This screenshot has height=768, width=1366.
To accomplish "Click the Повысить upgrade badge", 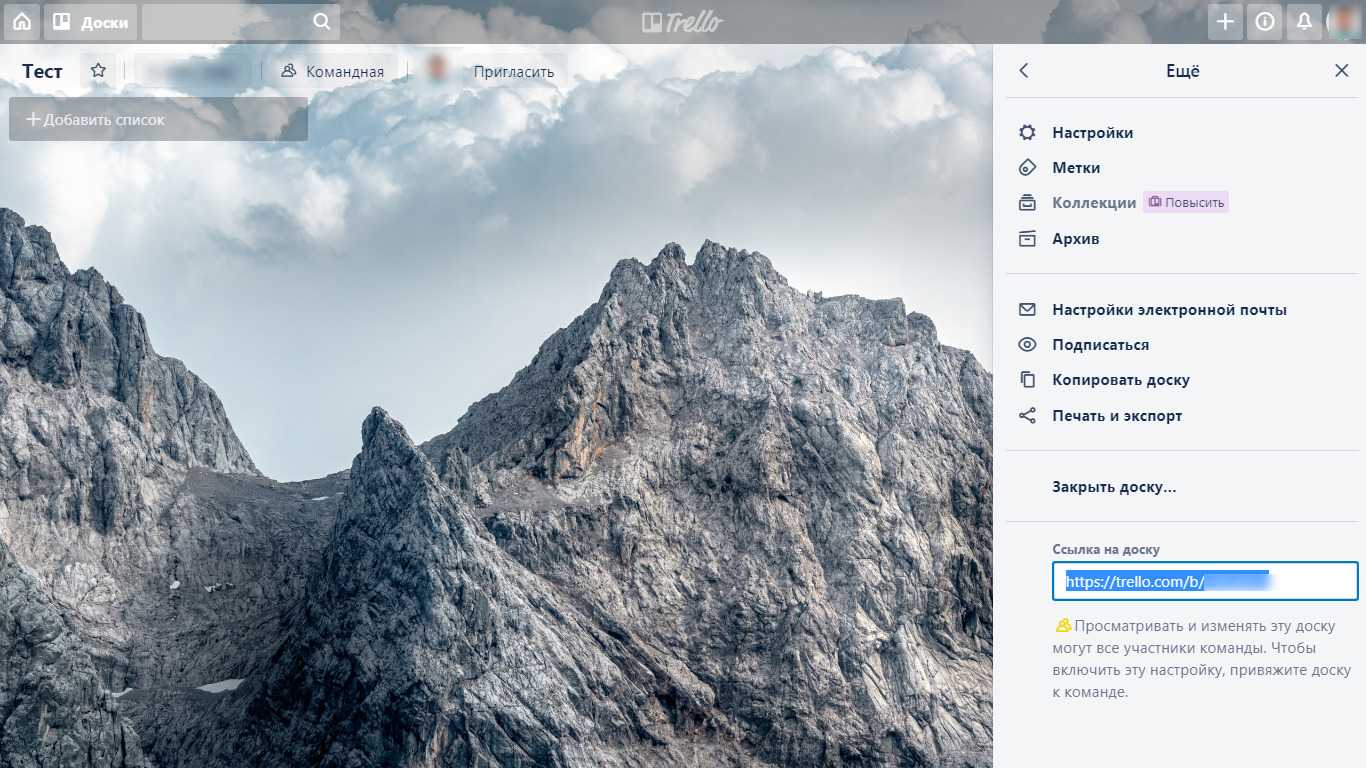I will 1186,202.
